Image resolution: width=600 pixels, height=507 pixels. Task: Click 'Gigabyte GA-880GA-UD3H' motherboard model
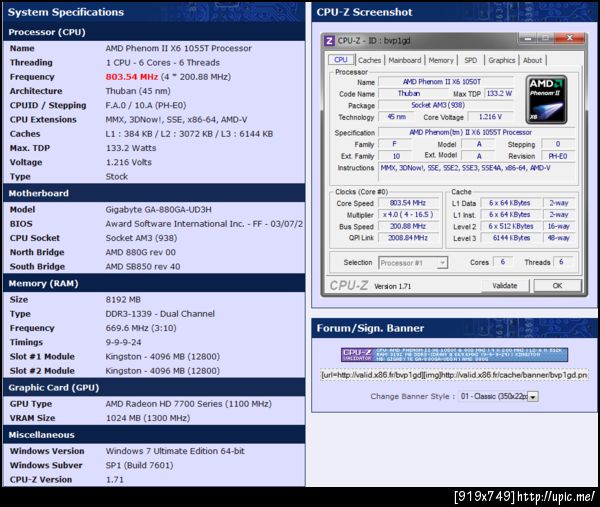(x=158, y=209)
